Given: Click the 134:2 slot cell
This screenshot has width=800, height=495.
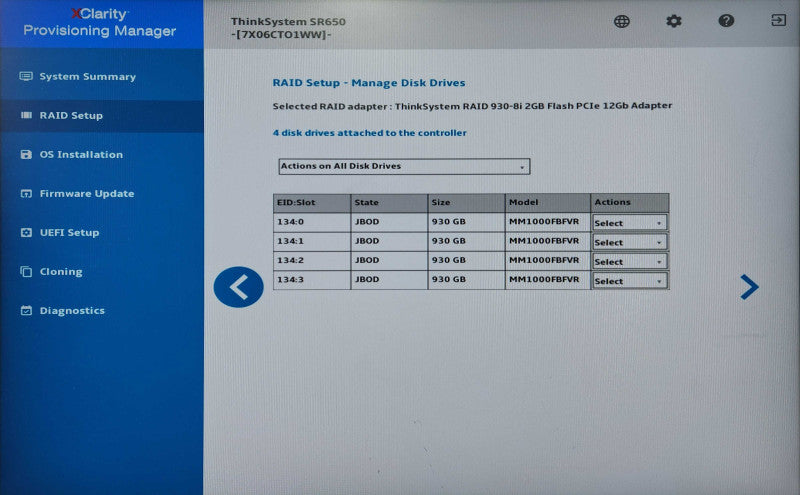Looking at the screenshot, I should click(x=312, y=260).
